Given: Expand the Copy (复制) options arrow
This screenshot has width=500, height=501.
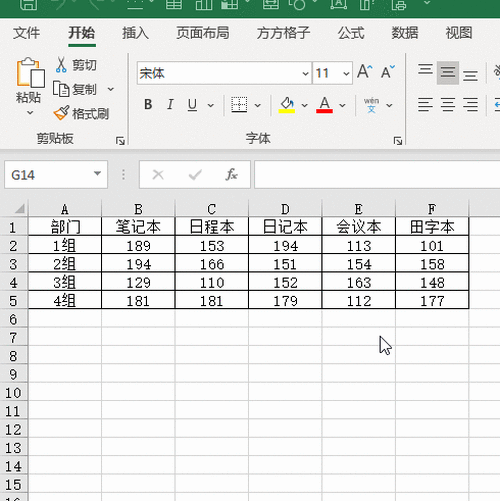Looking at the screenshot, I should tap(111, 89).
